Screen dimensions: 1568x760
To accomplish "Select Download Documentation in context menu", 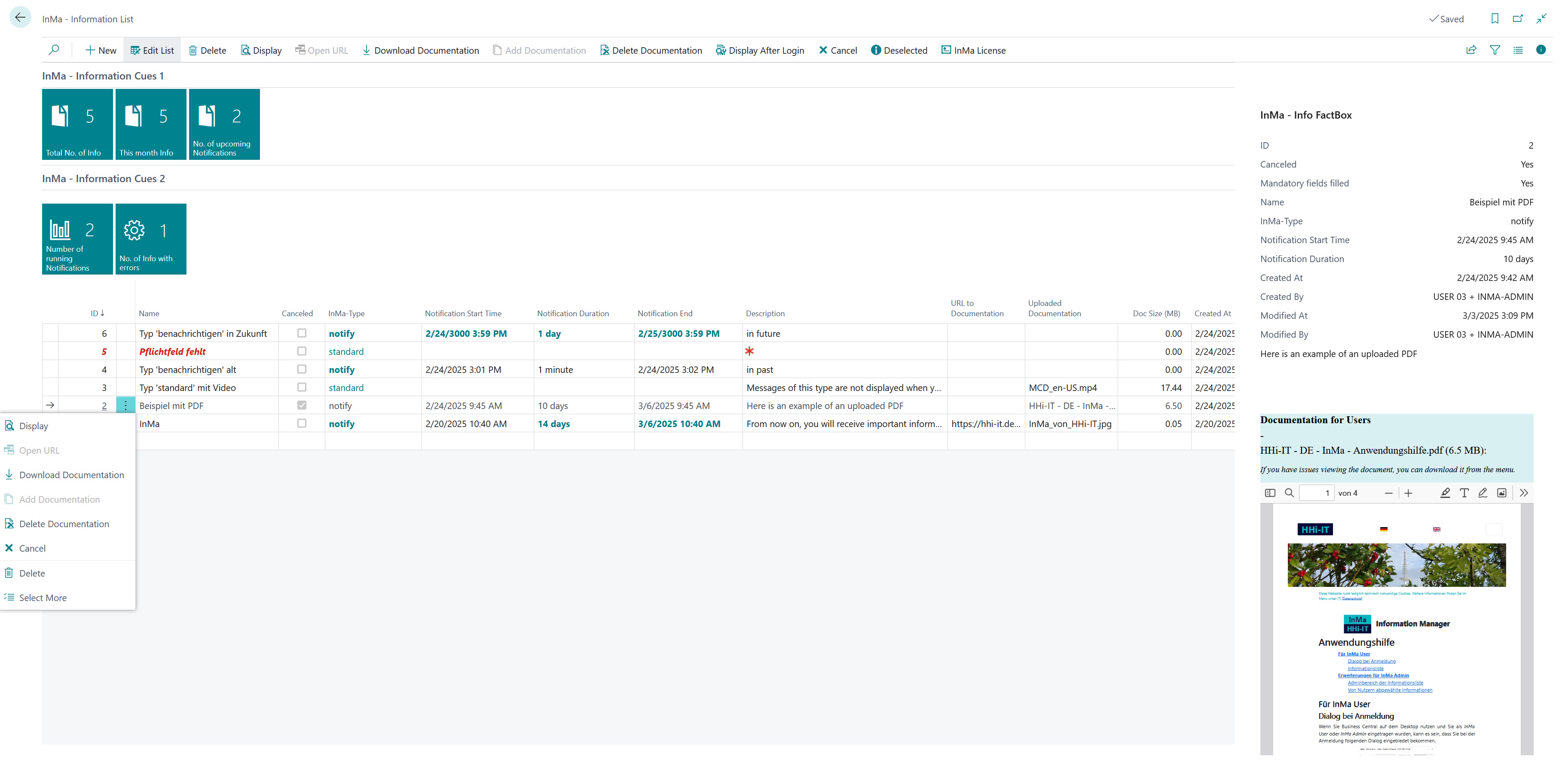I will (71, 475).
